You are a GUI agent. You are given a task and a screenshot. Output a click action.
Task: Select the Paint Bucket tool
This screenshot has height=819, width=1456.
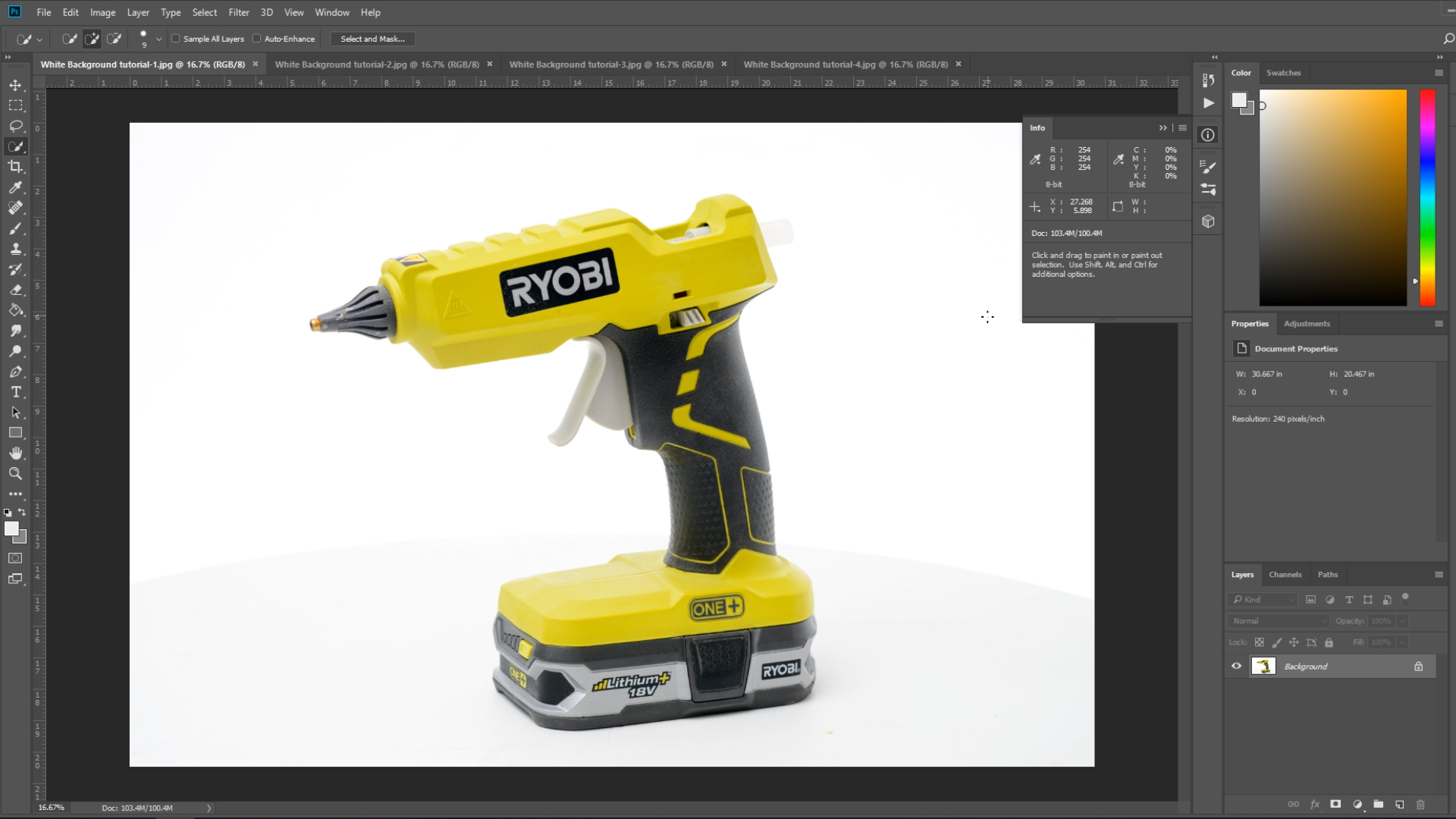[15, 310]
